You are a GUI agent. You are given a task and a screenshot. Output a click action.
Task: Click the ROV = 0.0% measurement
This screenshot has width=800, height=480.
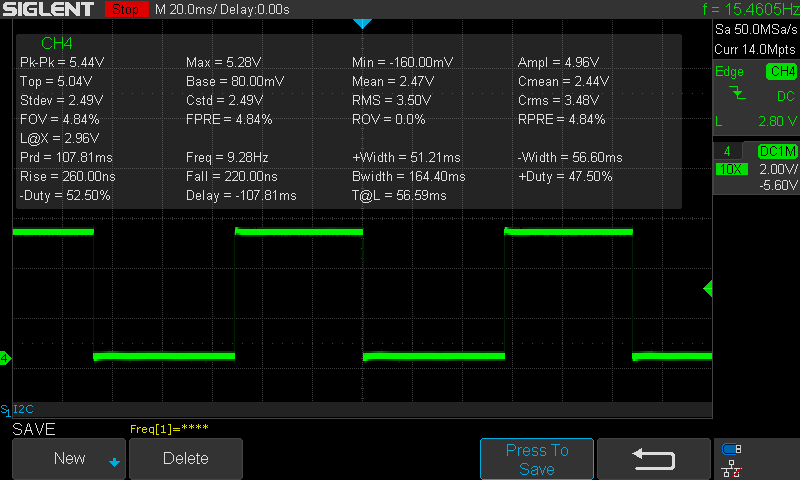388,119
